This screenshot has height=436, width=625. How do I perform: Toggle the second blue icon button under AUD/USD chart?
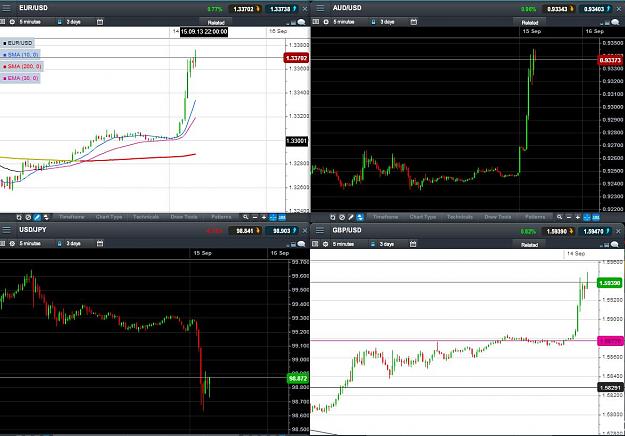[x=596, y=217]
